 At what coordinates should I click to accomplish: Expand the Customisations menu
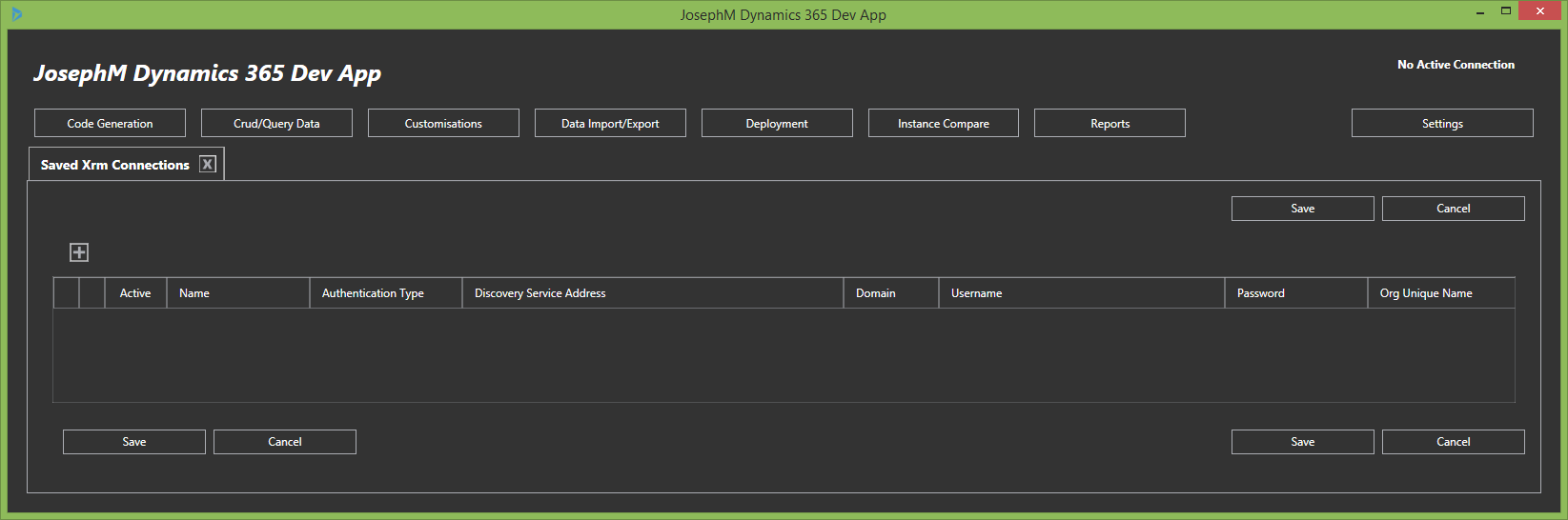443,123
